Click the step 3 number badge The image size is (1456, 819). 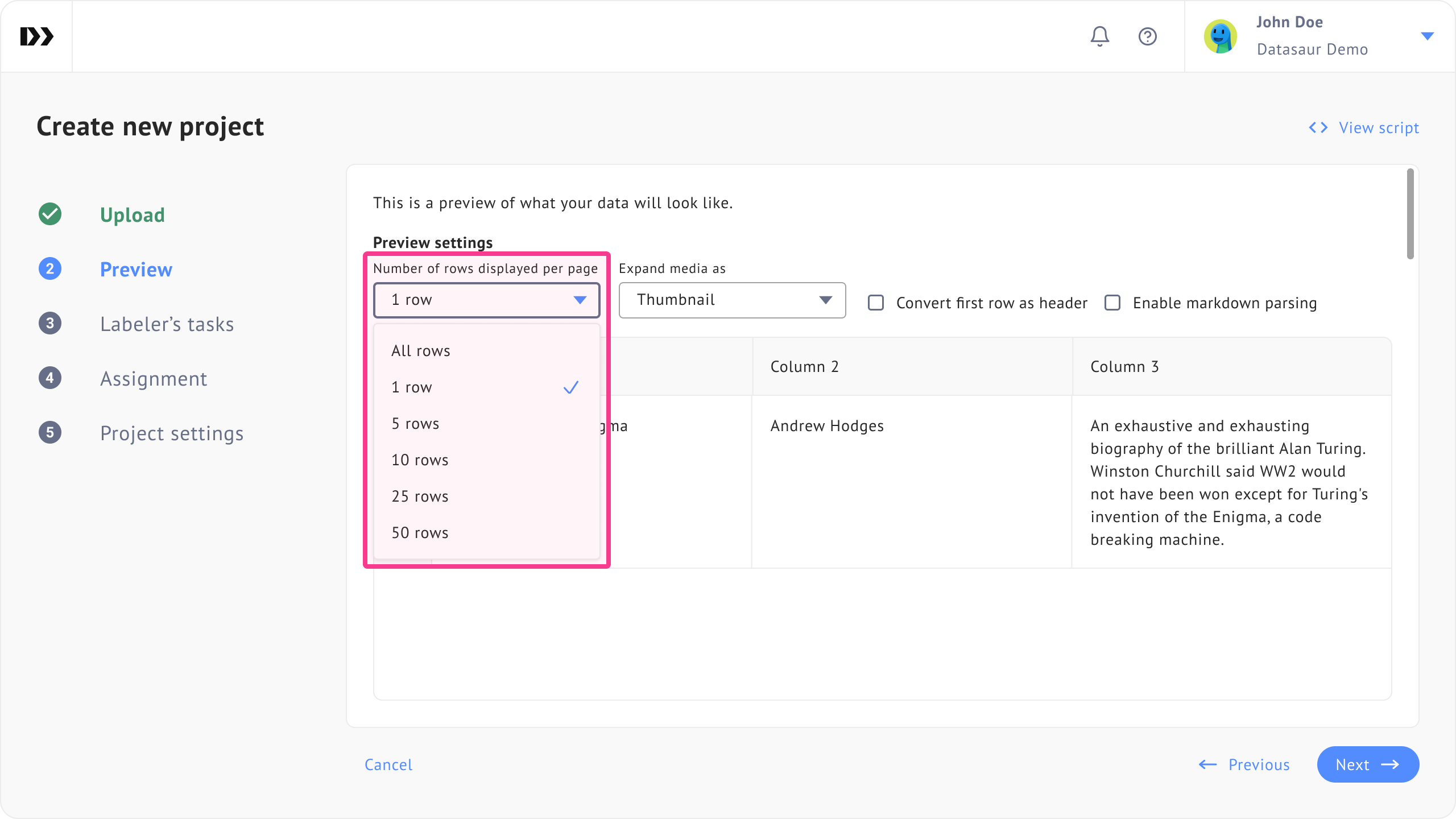(50, 324)
